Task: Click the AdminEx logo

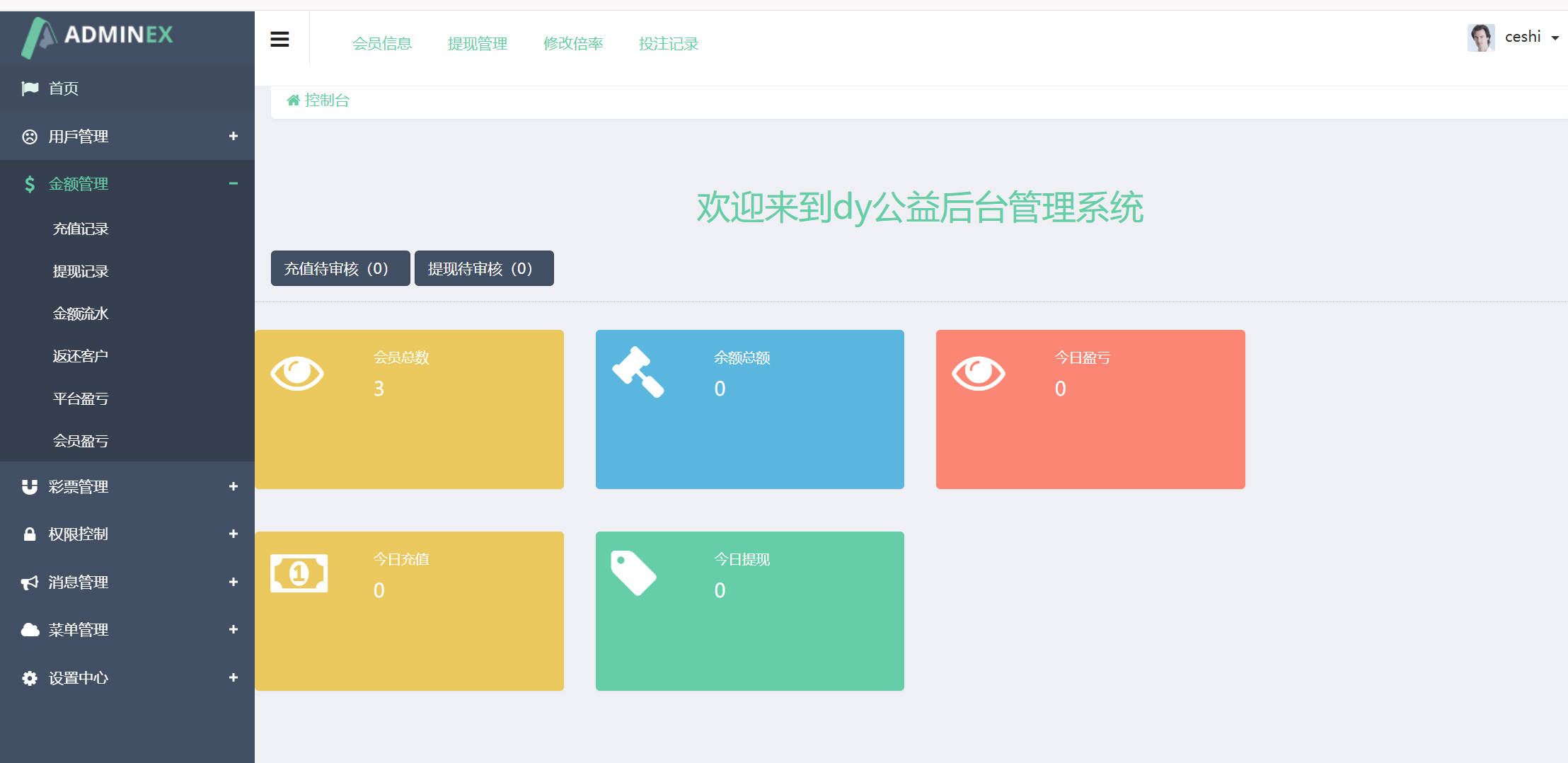Action: point(98,36)
